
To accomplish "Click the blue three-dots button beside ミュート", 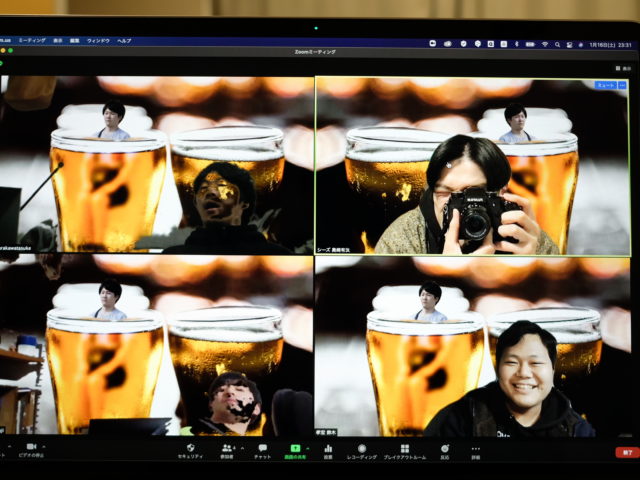I will tap(622, 86).
